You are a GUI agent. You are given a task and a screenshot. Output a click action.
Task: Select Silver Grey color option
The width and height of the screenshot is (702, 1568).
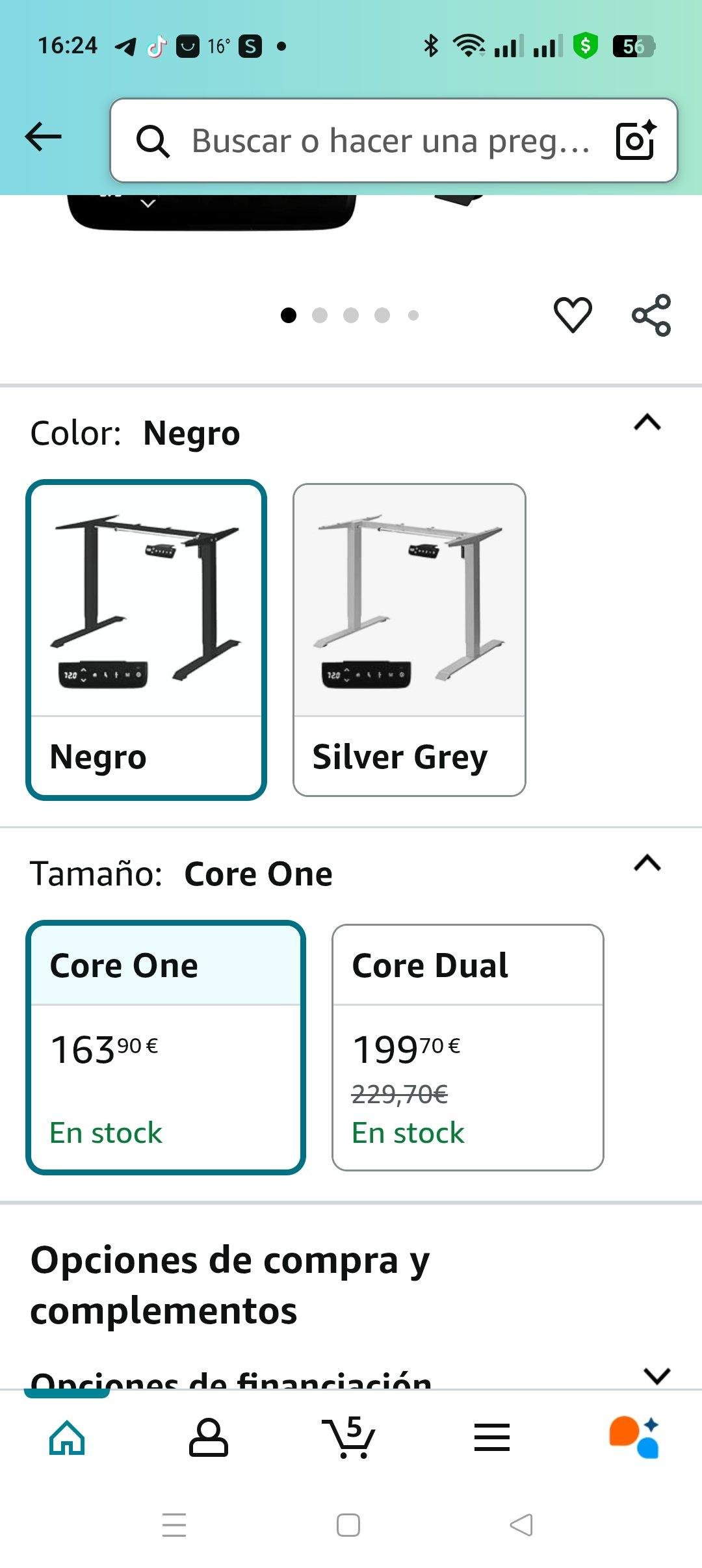409,640
